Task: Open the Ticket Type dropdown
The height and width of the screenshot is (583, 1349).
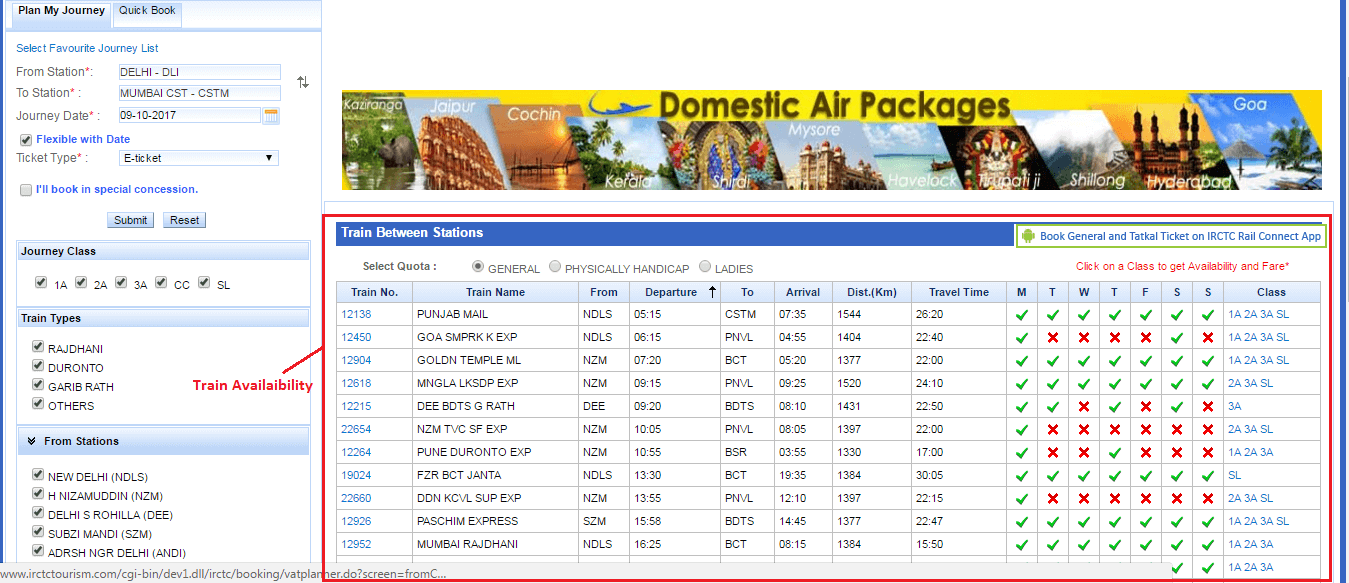Action: coord(198,158)
